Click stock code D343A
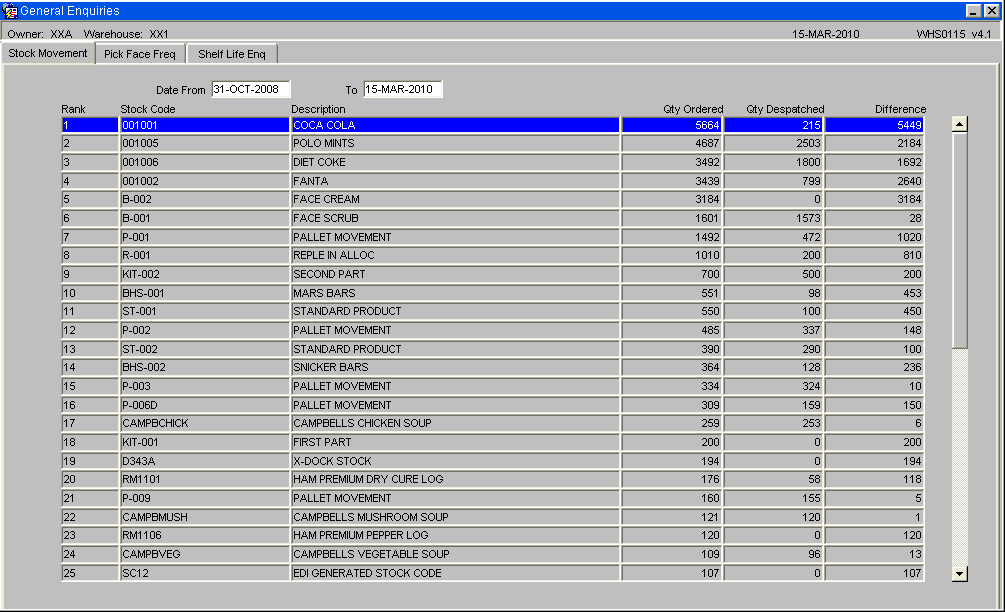 click(204, 461)
